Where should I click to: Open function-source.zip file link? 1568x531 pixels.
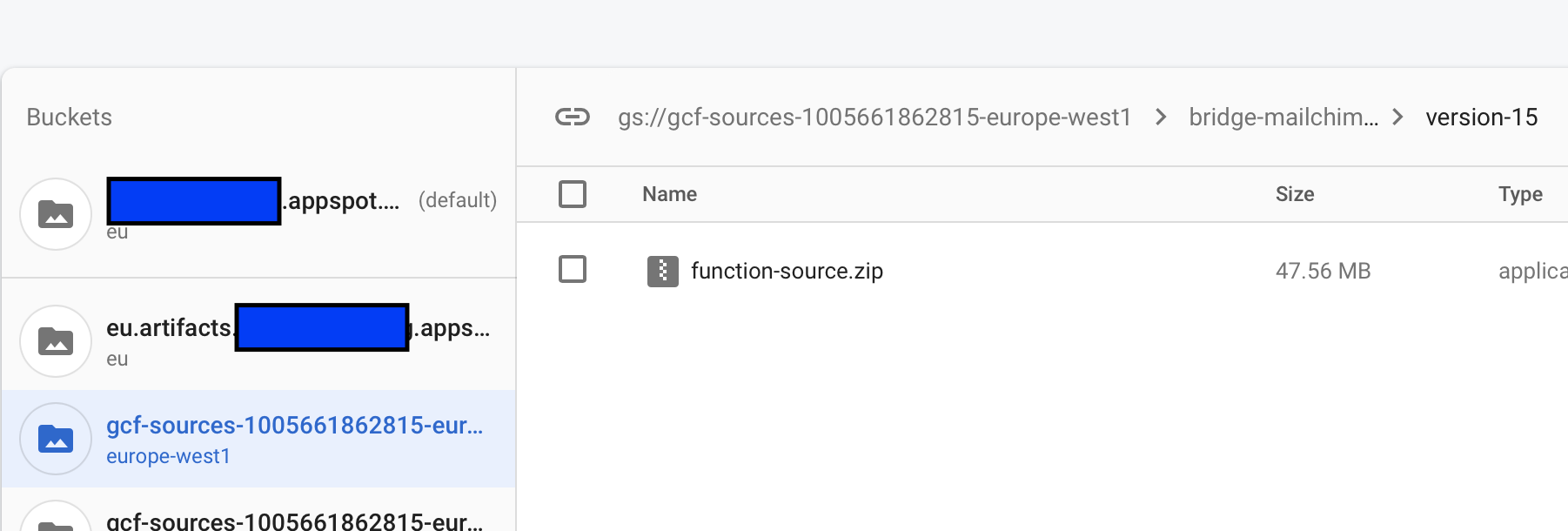(x=787, y=271)
